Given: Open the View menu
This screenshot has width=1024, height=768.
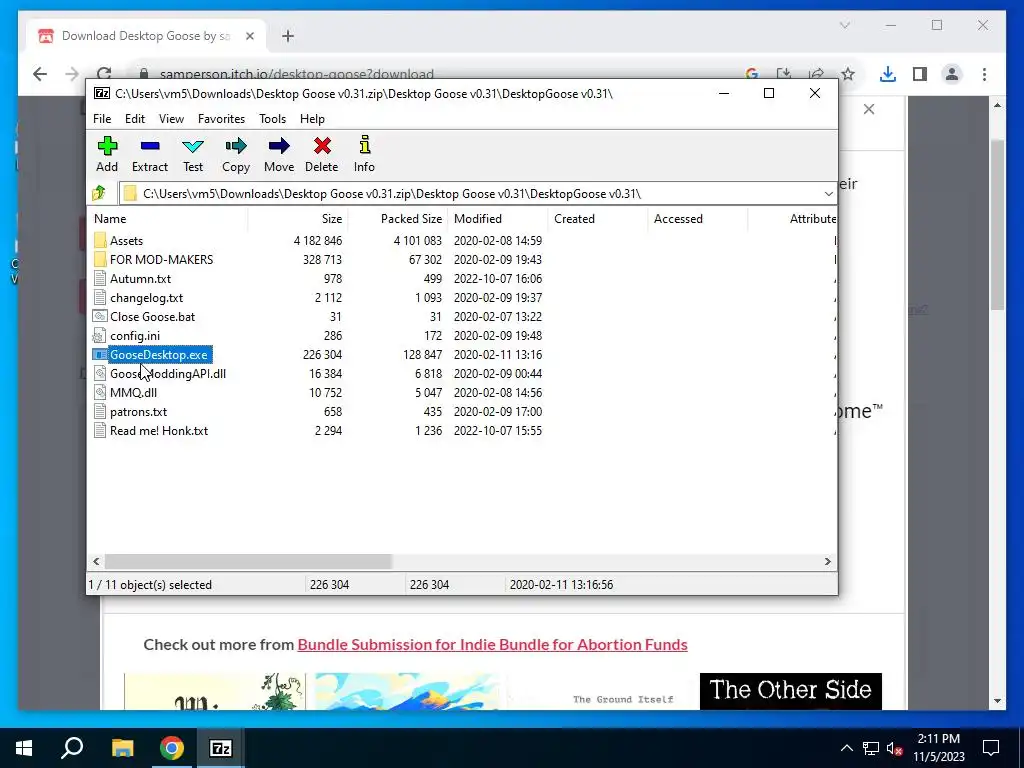Looking at the screenshot, I should [171, 119].
